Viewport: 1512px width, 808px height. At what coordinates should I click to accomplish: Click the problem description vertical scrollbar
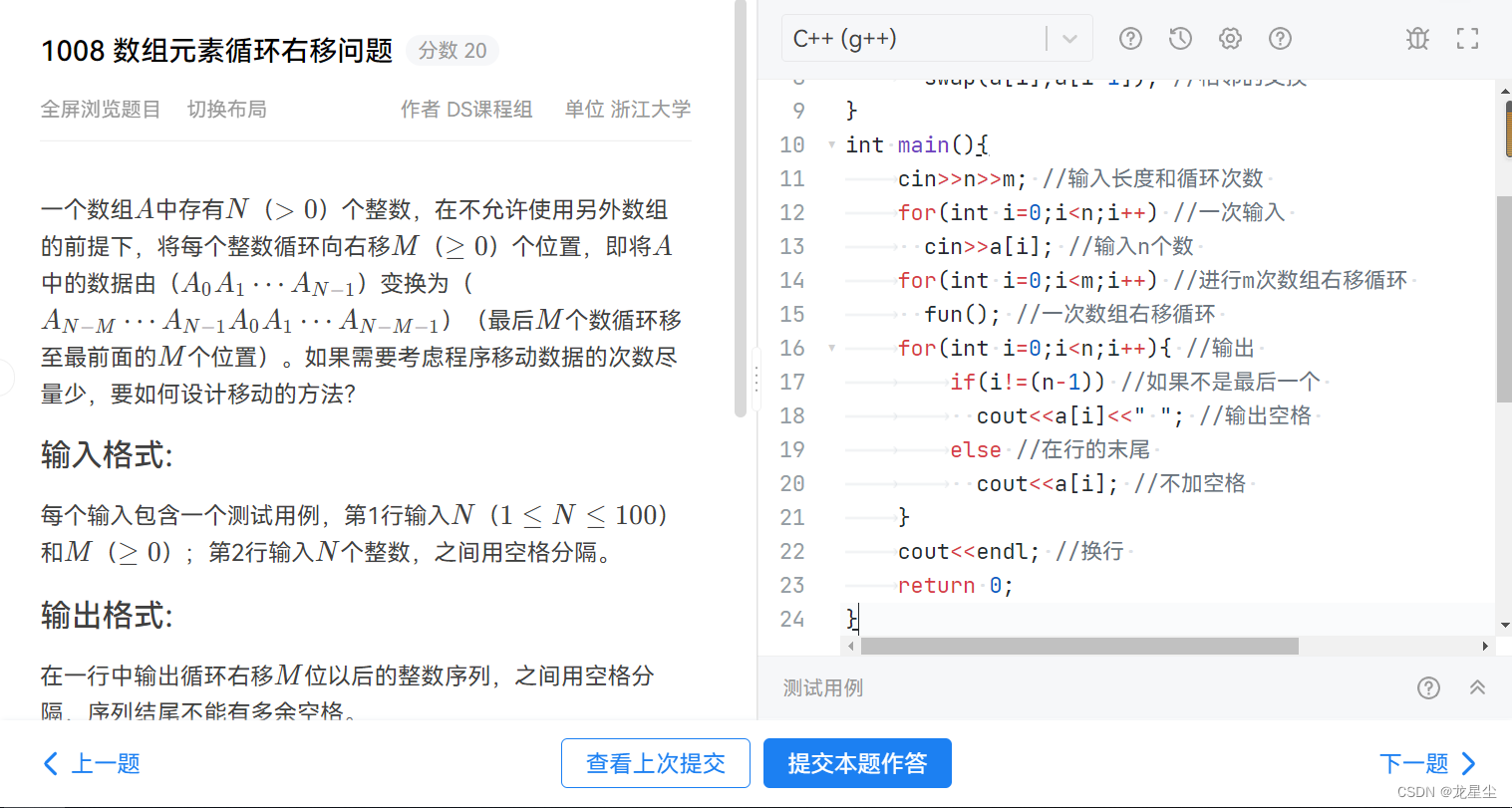tap(741, 207)
